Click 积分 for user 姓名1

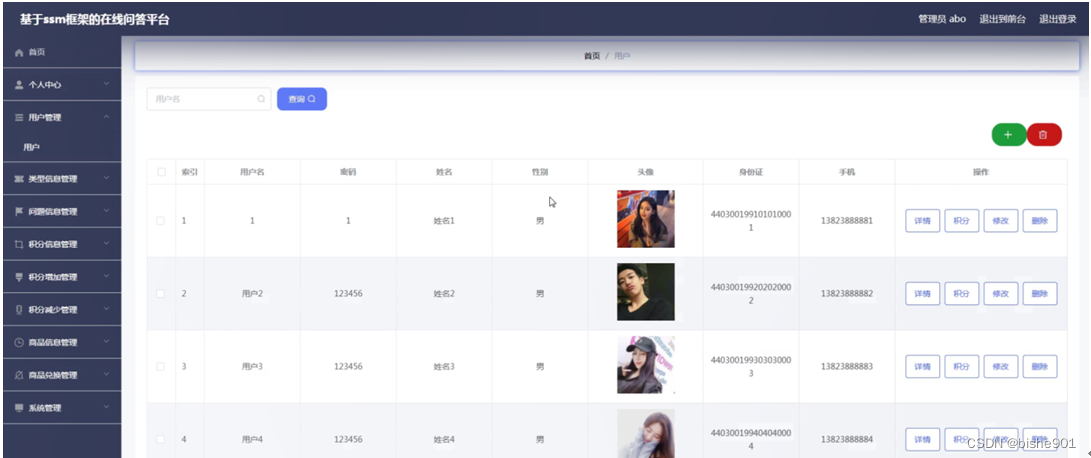(962, 221)
